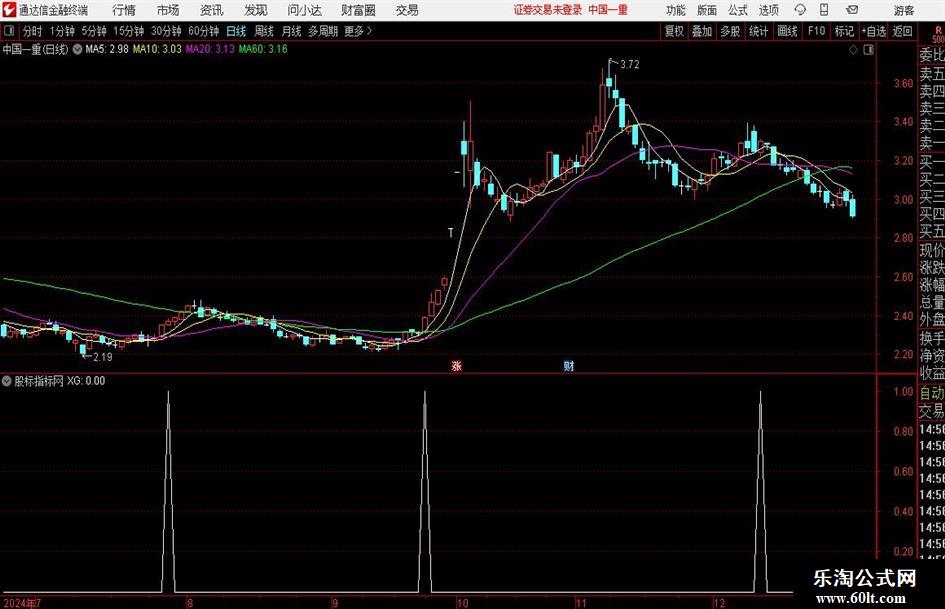This screenshot has width=945, height=609.
Task: Click the MA5: 2.98 value
Action: 107,49
